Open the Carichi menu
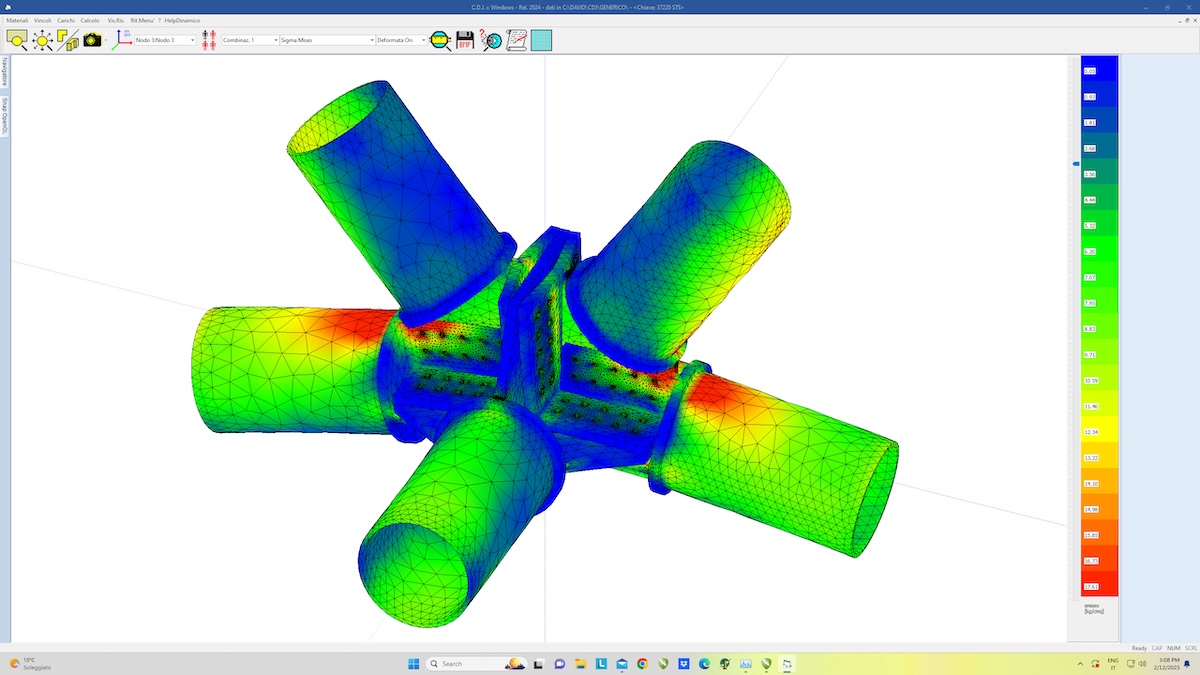The image size is (1200, 675). [x=66, y=20]
